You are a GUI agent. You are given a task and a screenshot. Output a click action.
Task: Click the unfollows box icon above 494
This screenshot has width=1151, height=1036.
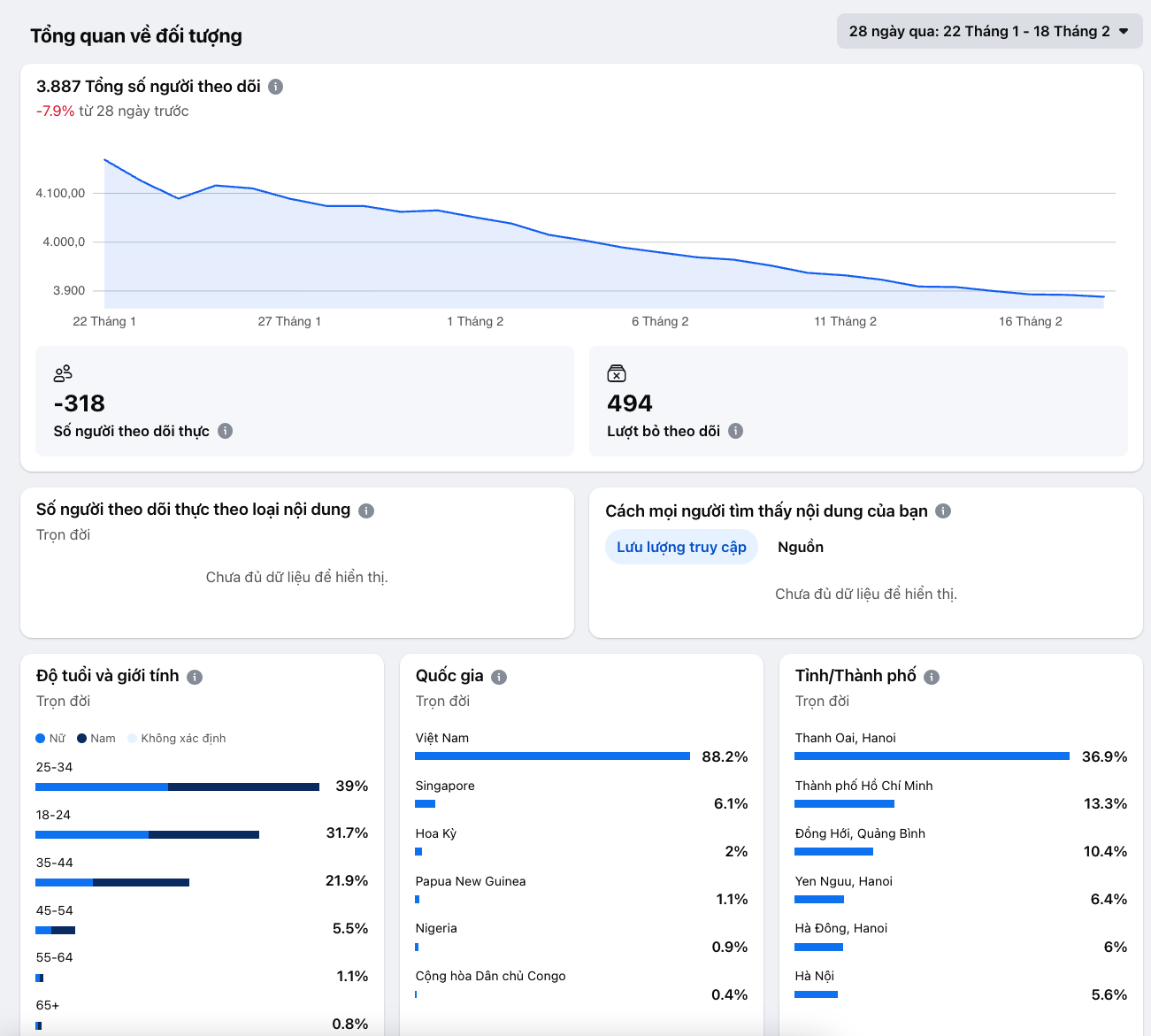point(617,373)
